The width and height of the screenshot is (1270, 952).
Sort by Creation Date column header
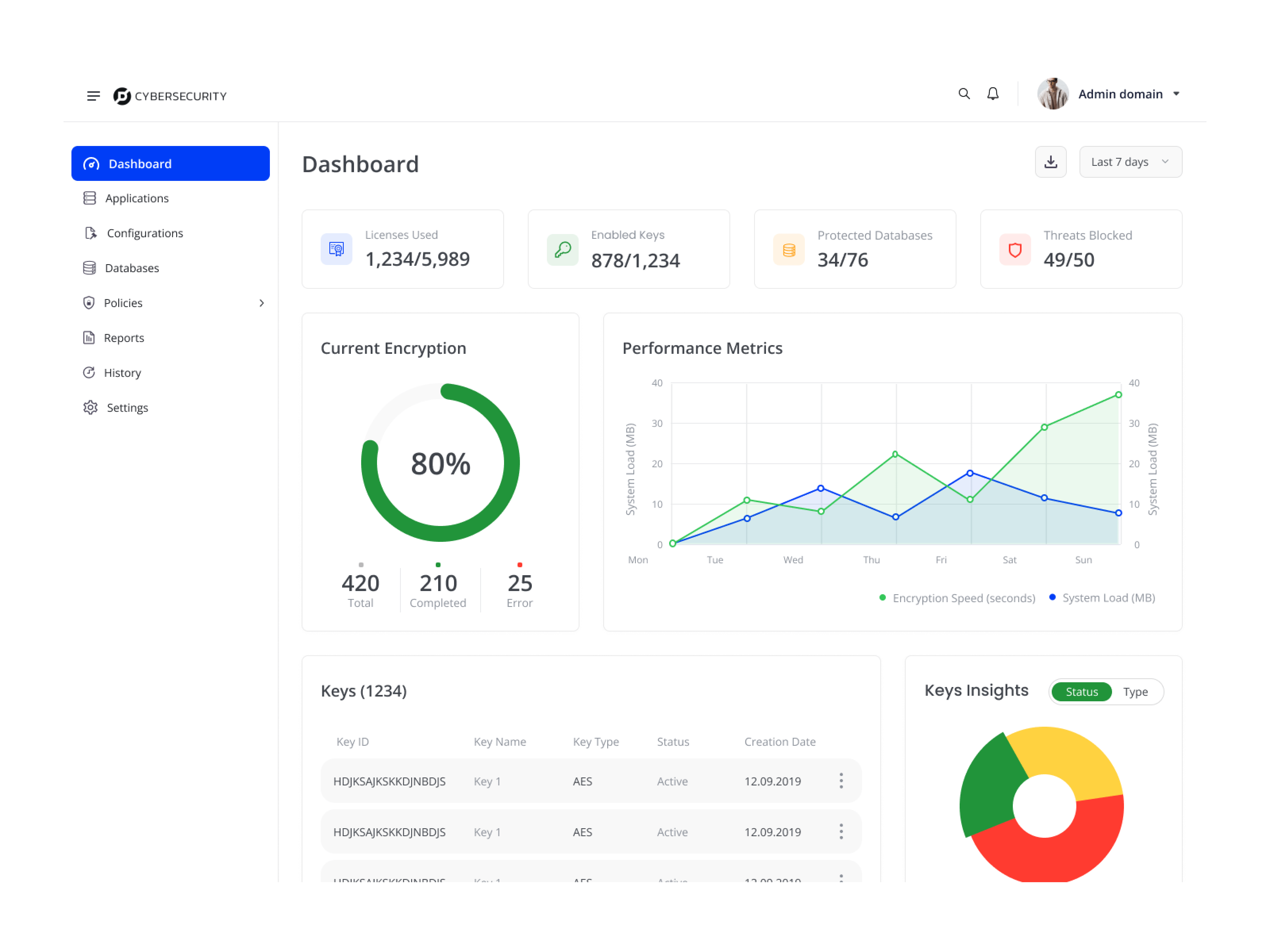[780, 742]
